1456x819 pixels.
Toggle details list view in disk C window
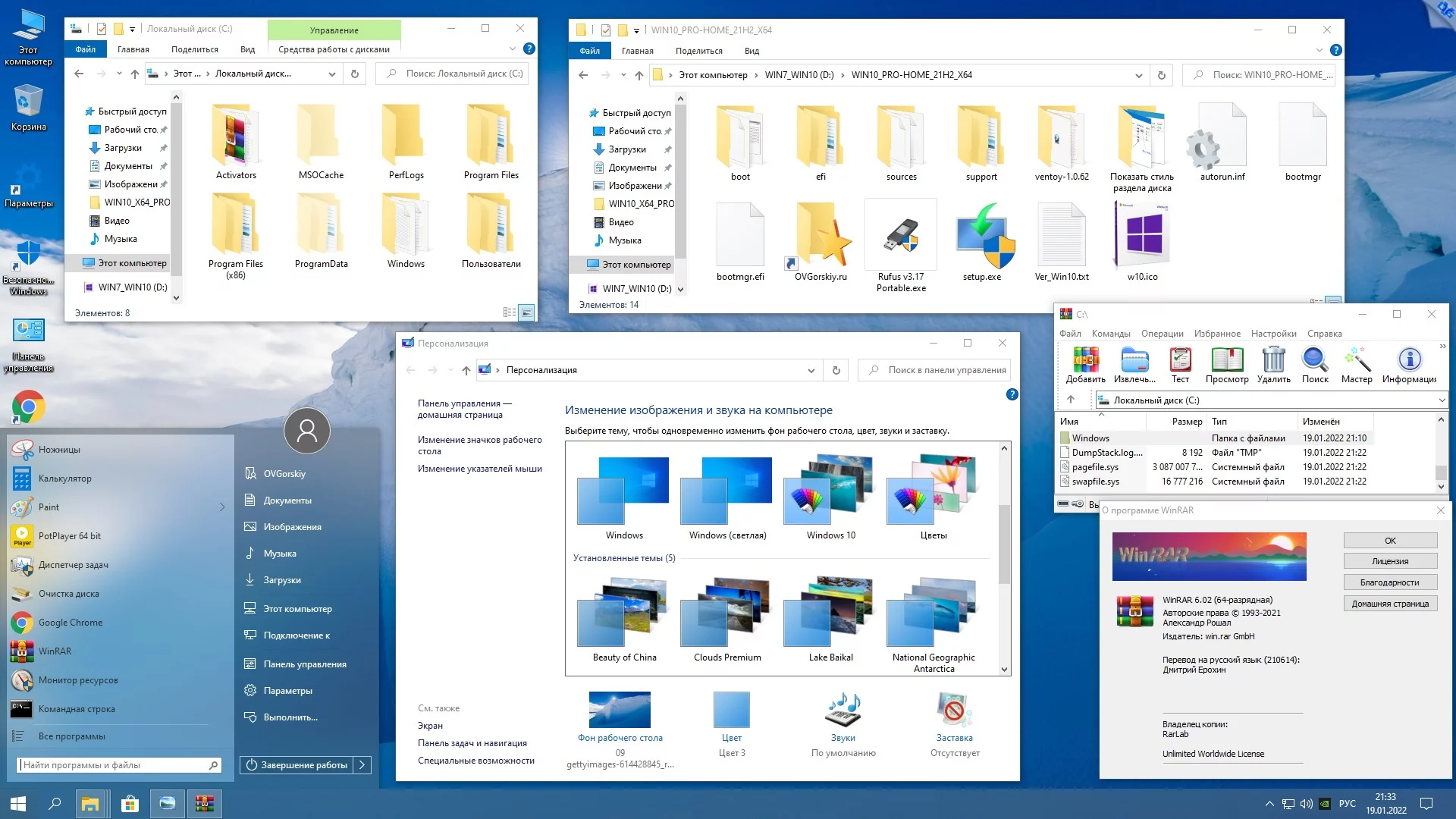click(510, 312)
